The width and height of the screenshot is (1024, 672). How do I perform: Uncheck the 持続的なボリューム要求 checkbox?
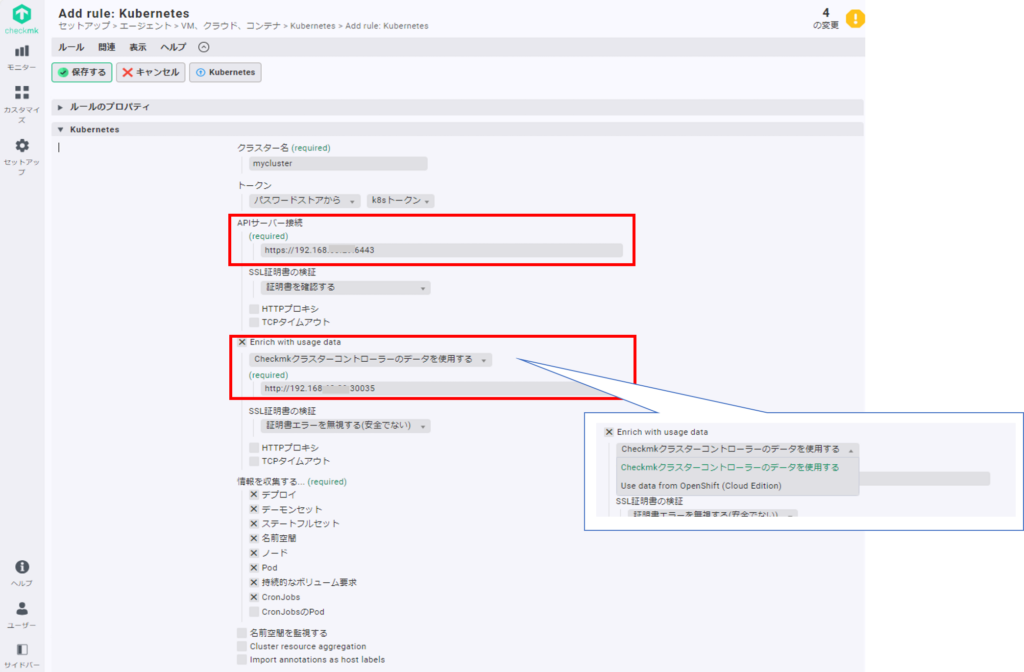(x=254, y=583)
